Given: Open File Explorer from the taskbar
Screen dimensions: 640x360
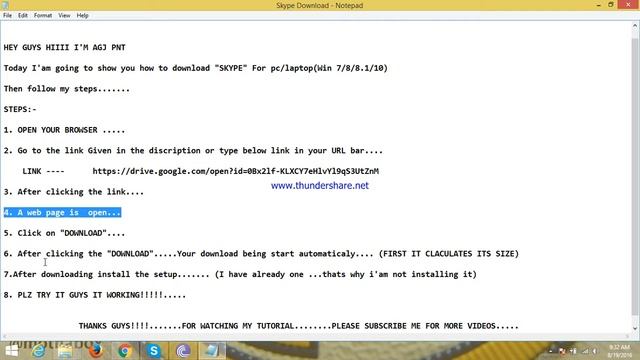Looking at the screenshot, I should click(x=65, y=351).
